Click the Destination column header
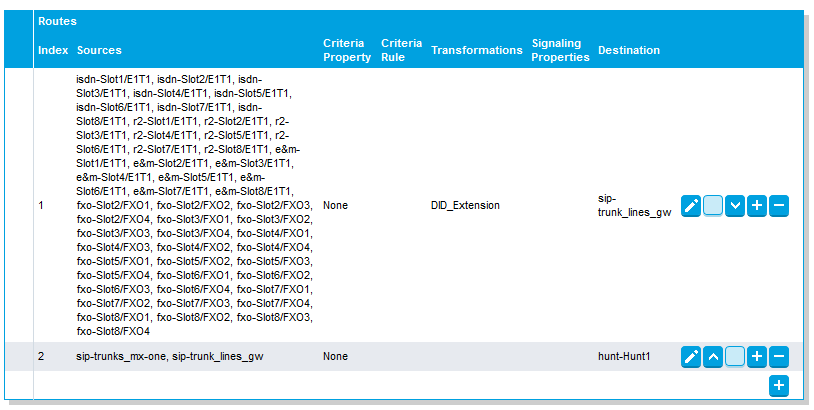 (x=628, y=50)
